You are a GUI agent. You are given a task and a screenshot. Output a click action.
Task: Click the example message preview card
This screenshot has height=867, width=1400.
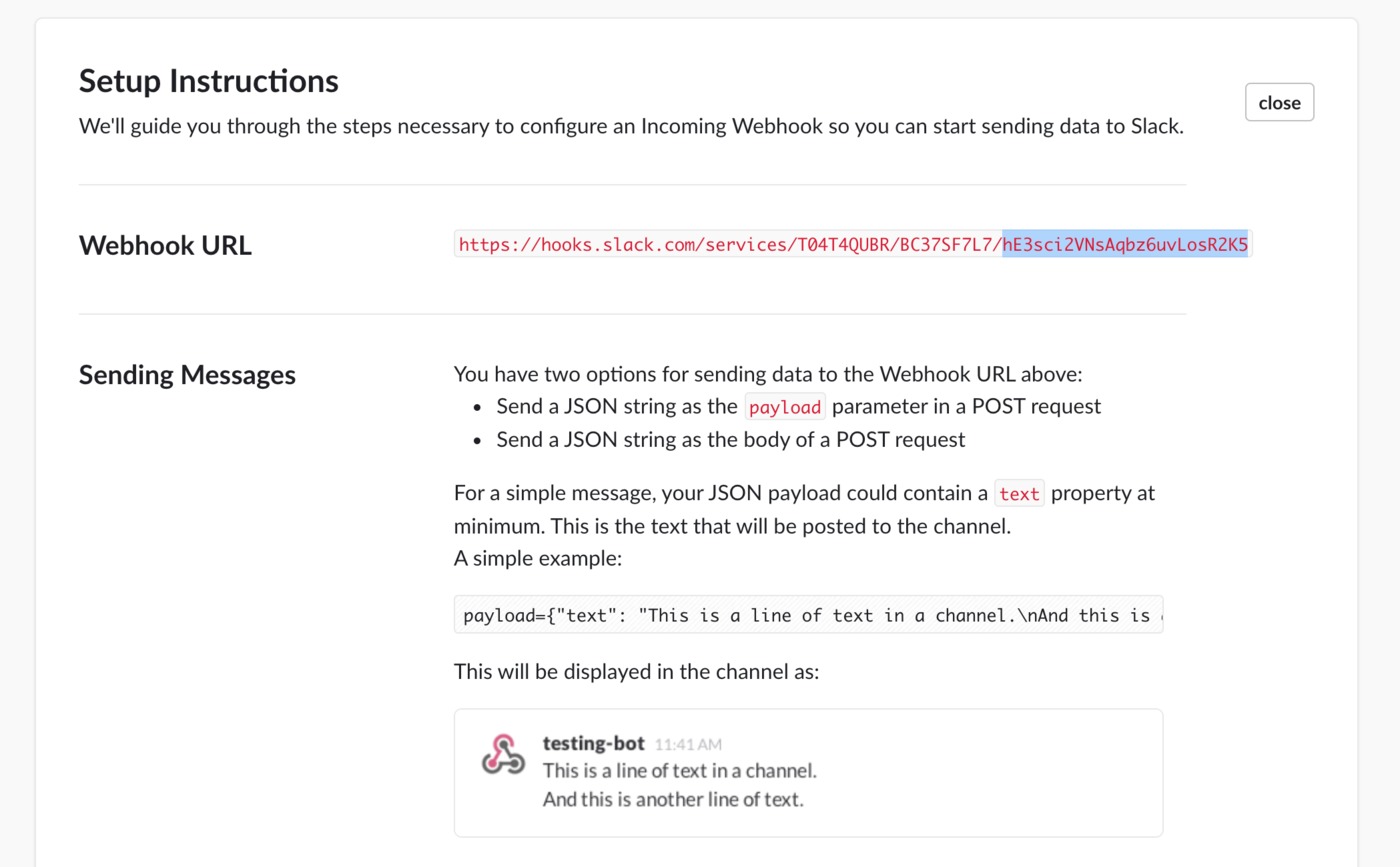[x=808, y=773]
